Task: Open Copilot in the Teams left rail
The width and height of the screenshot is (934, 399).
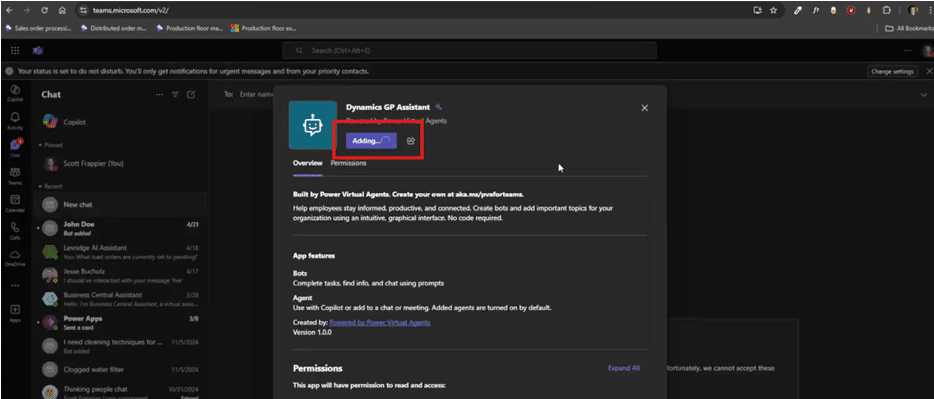Action: click(x=15, y=92)
